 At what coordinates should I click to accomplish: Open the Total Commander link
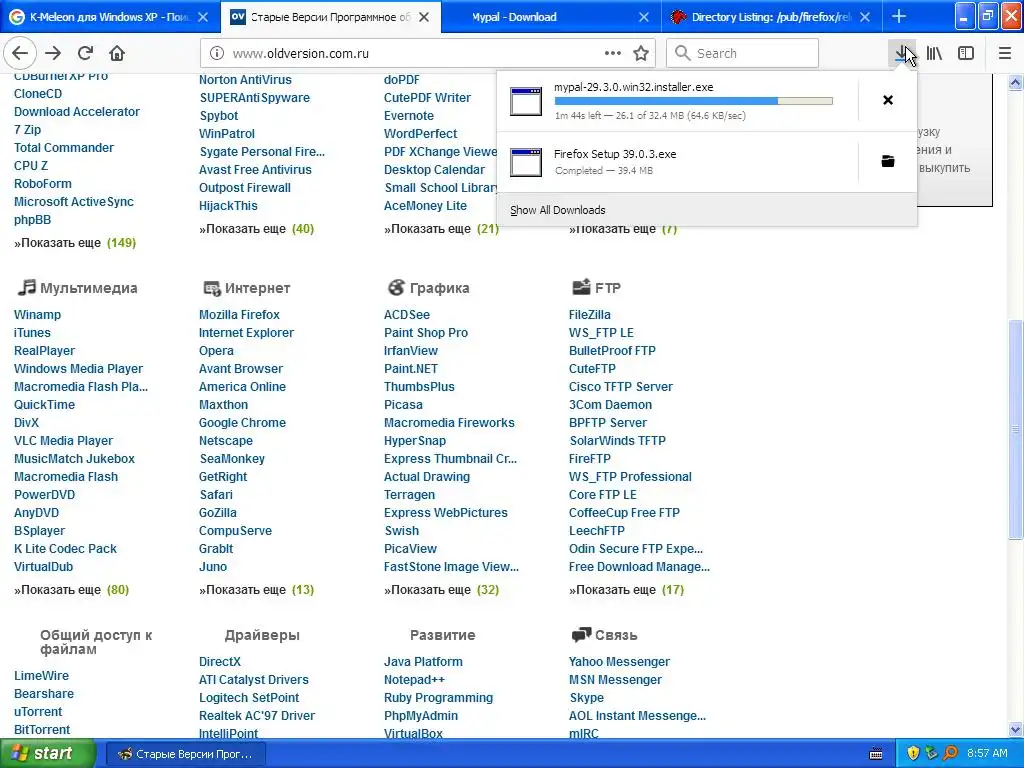coord(64,148)
